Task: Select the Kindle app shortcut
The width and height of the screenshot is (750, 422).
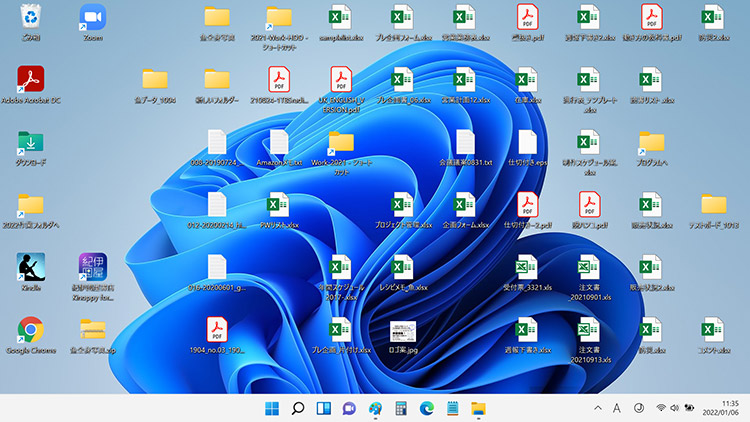Action: click(x=31, y=267)
